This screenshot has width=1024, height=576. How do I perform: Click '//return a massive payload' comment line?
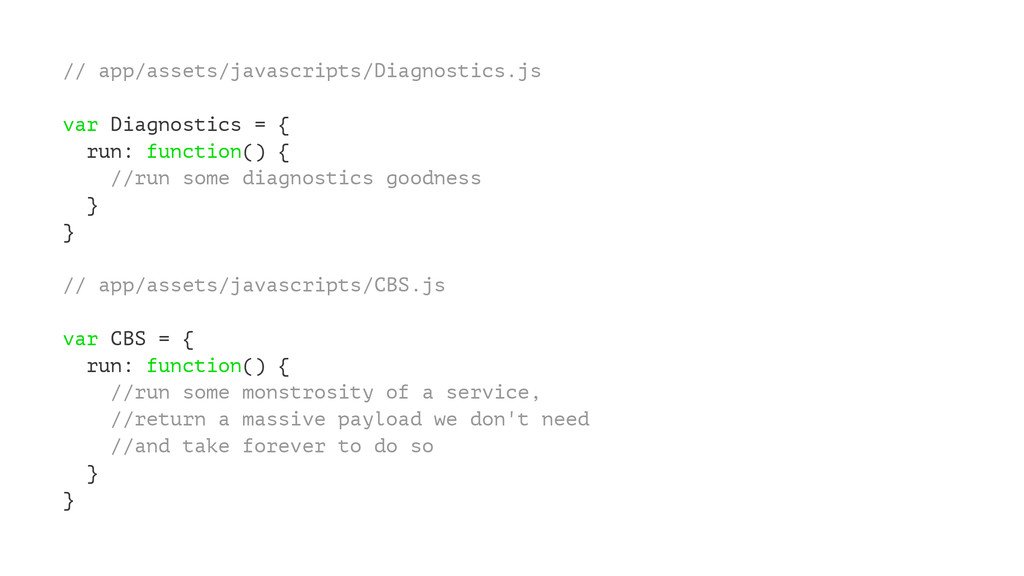[x=350, y=419]
